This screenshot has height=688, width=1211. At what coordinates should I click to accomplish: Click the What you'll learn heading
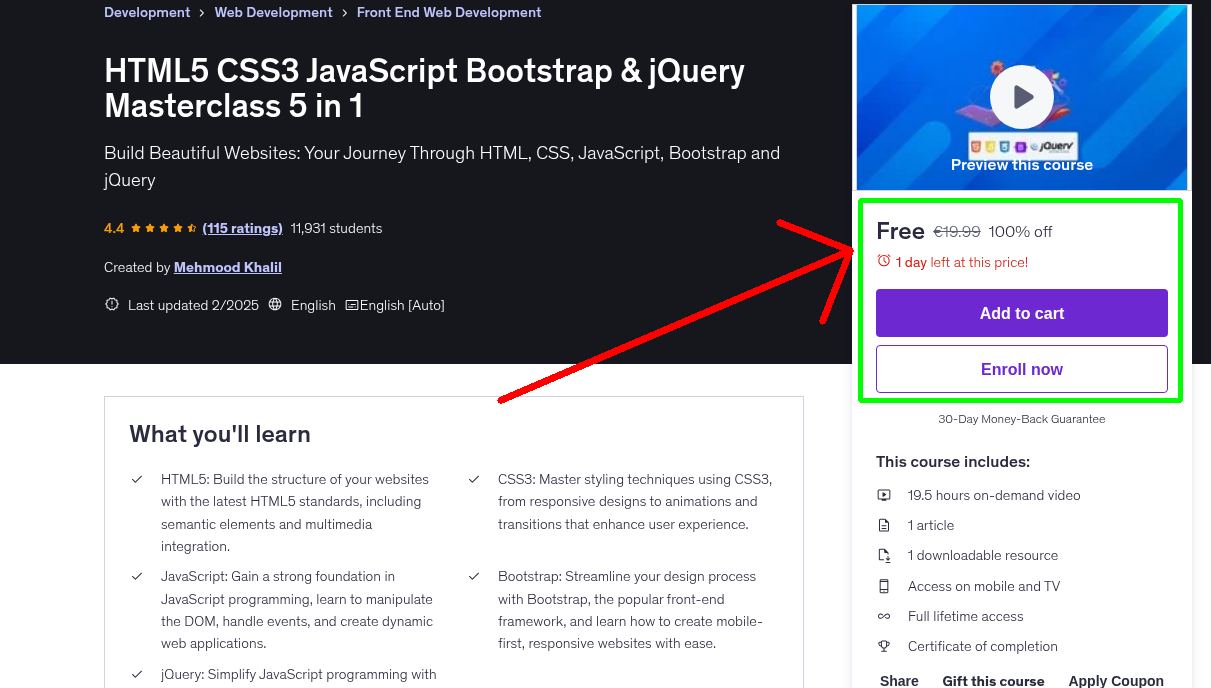[x=220, y=434]
